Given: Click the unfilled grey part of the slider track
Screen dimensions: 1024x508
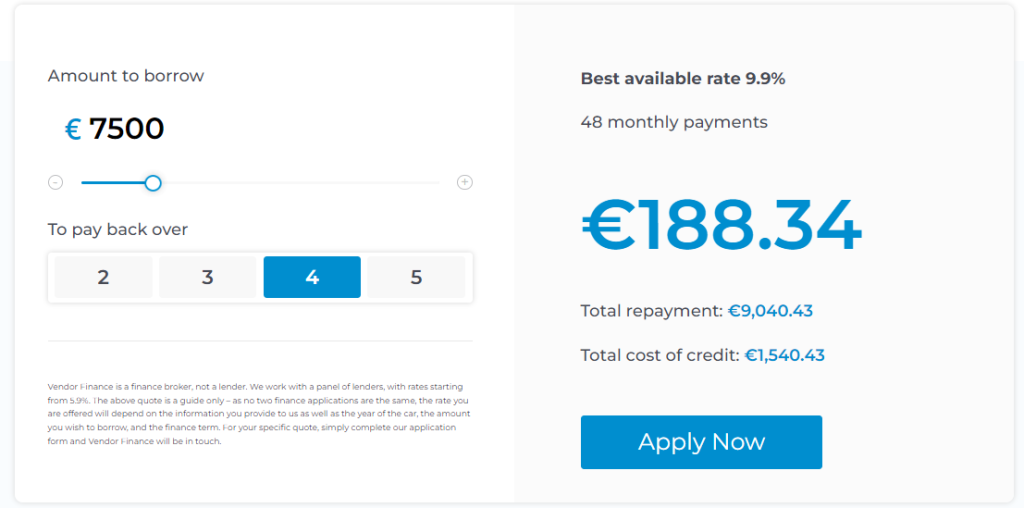Looking at the screenshot, I should (300, 183).
